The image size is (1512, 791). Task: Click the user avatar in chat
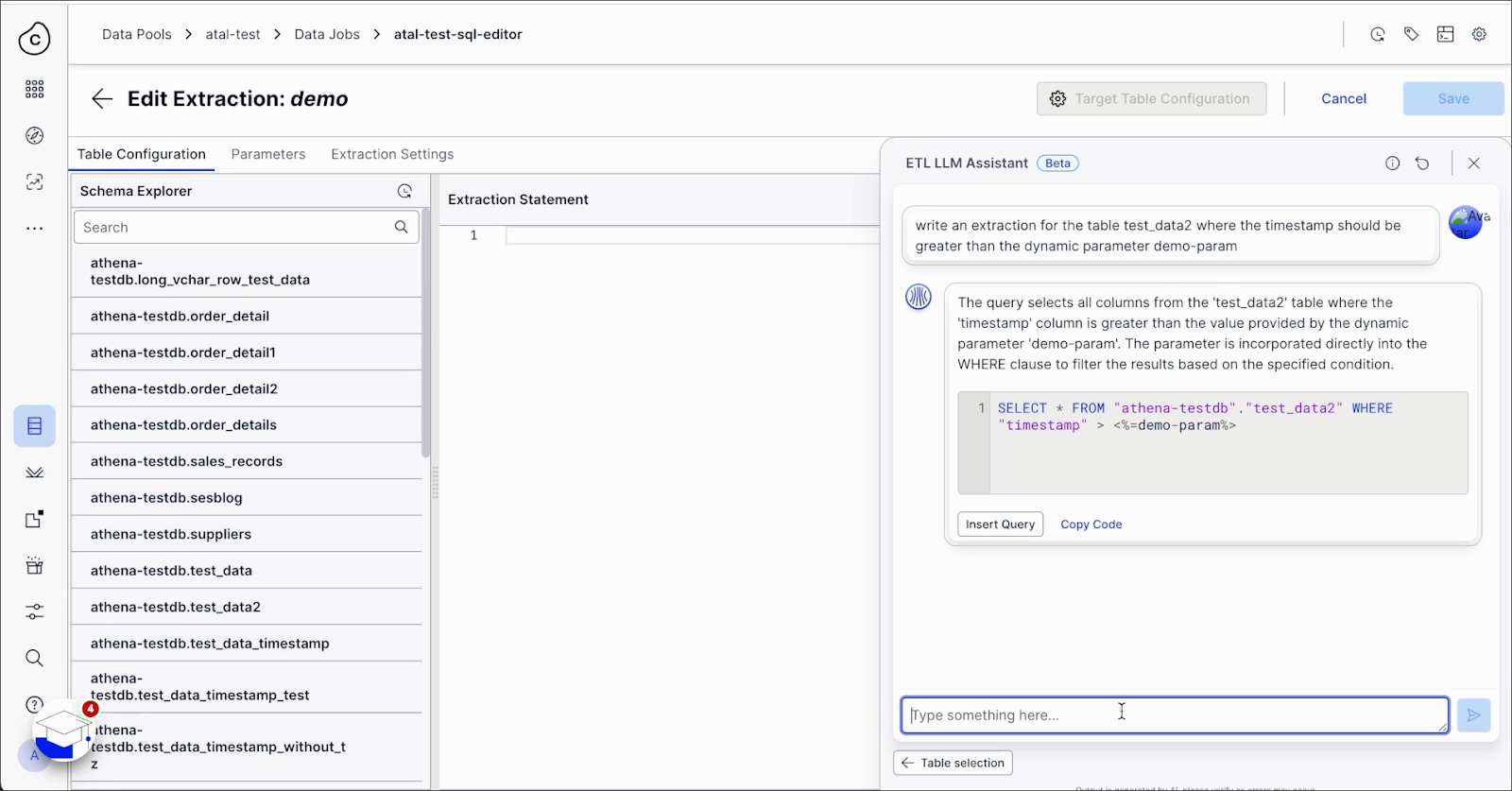(x=1466, y=223)
